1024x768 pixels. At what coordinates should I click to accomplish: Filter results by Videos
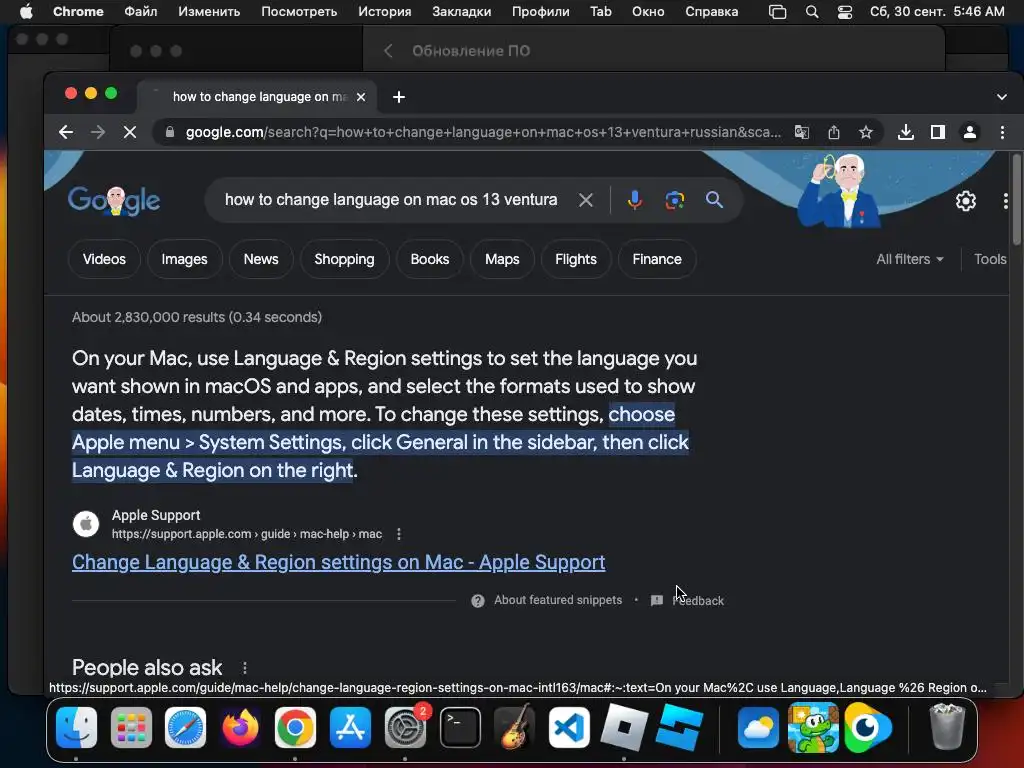tap(104, 259)
